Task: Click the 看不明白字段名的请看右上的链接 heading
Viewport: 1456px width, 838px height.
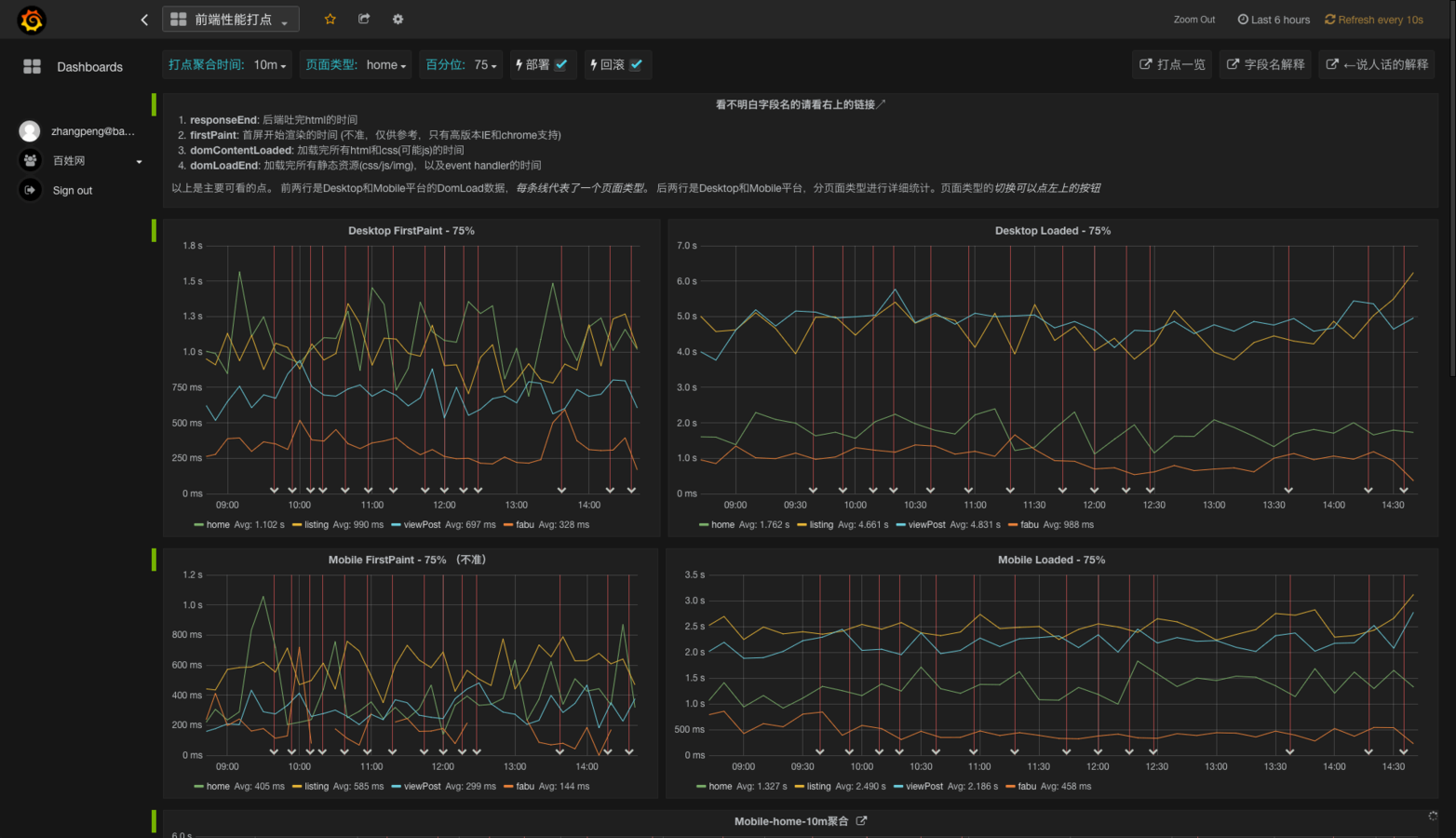Action: 801,104
